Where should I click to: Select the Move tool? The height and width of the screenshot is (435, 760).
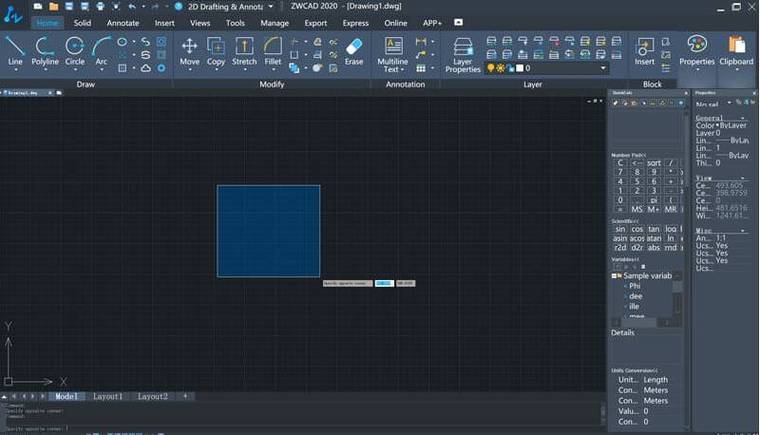tap(189, 51)
